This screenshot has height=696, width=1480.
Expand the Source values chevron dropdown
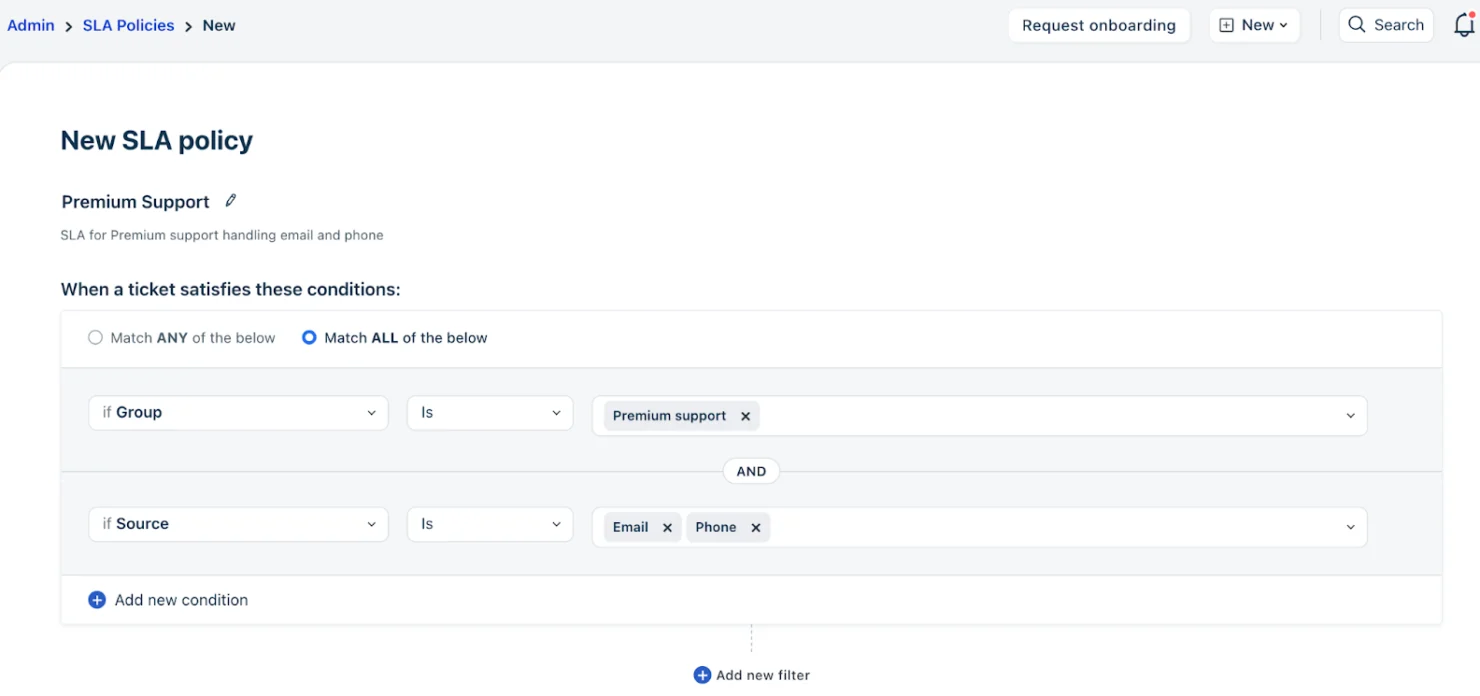tap(1351, 527)
